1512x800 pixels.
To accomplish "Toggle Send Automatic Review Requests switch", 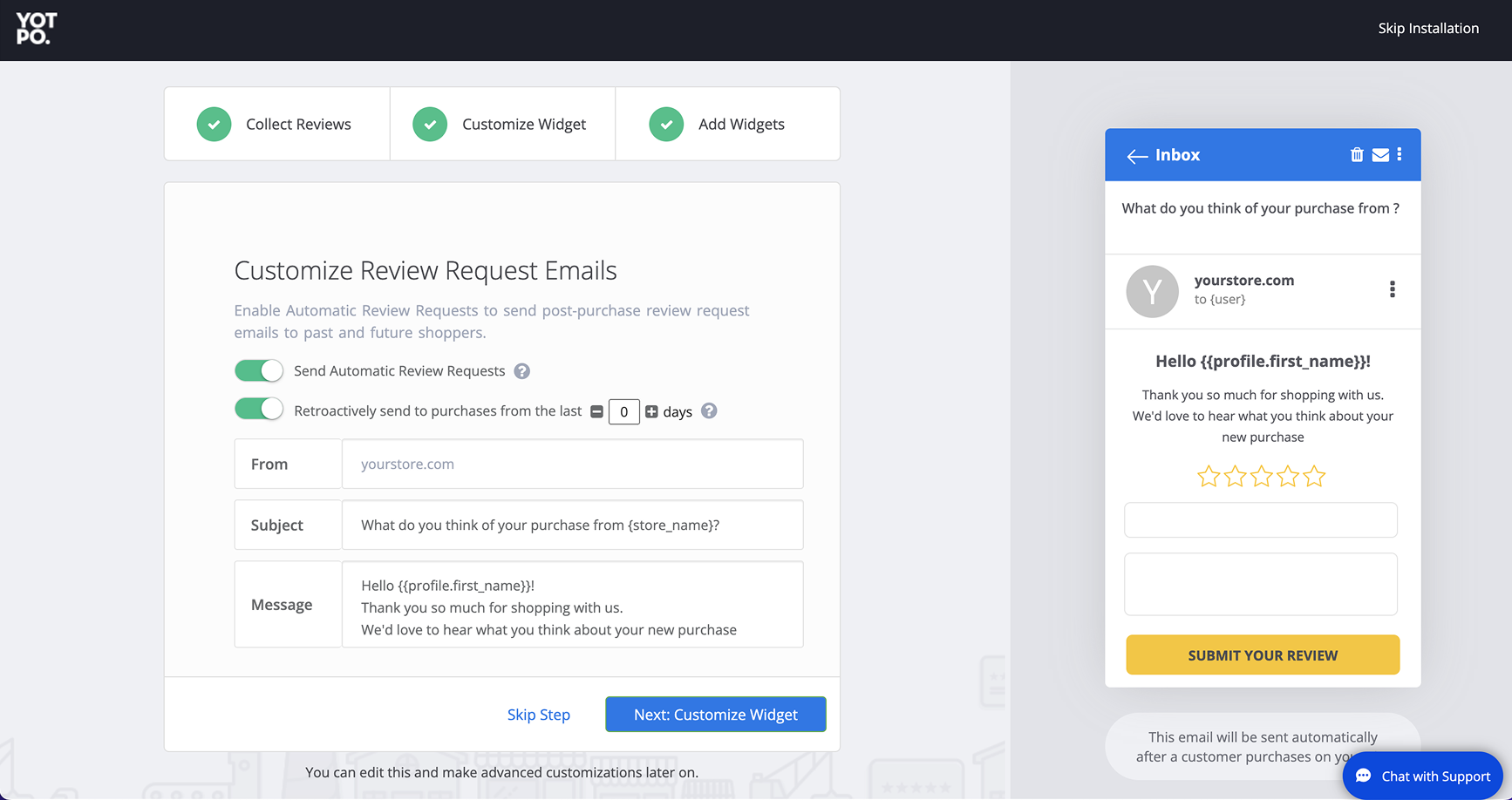I will (259, 370).
